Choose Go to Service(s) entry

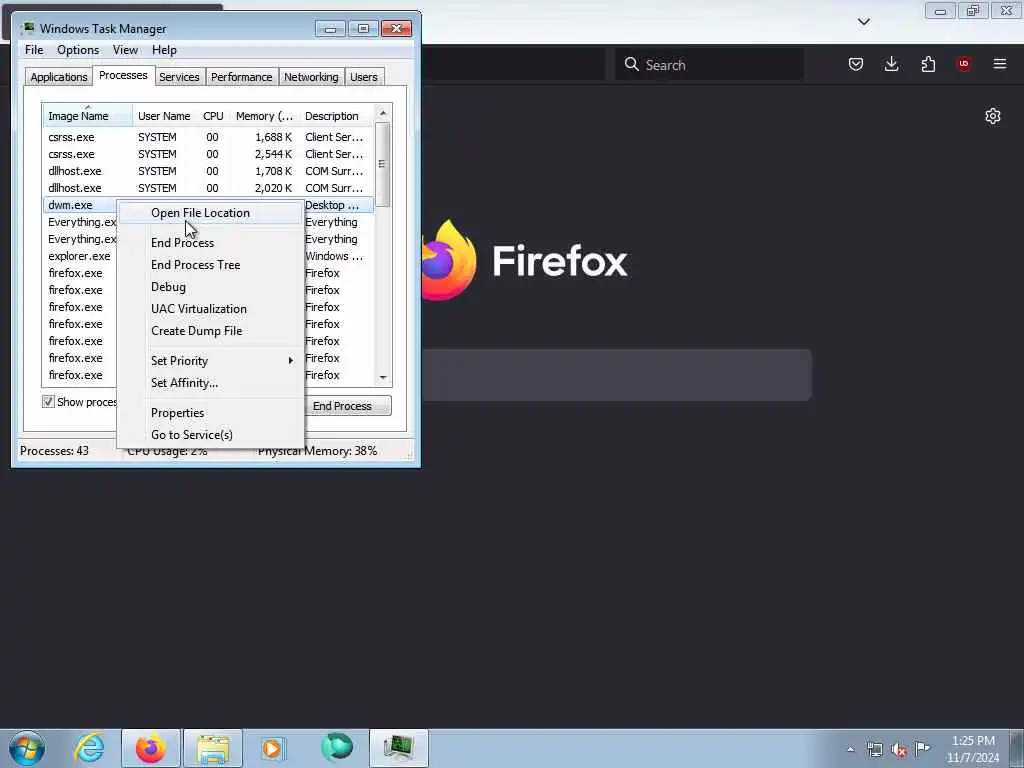pos(210,435)
